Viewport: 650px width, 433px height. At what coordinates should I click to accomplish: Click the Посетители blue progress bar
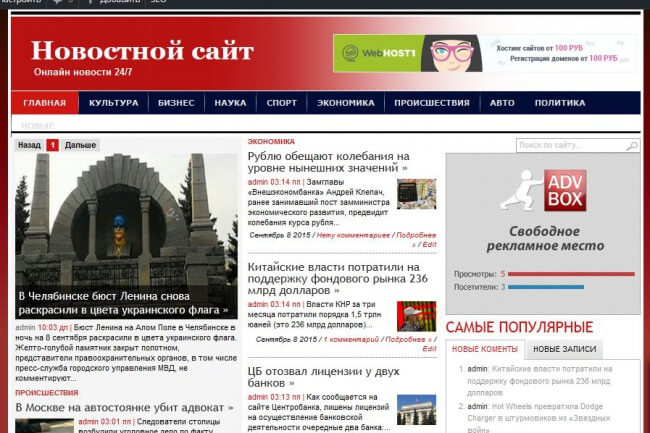click(x=546, y=287)
